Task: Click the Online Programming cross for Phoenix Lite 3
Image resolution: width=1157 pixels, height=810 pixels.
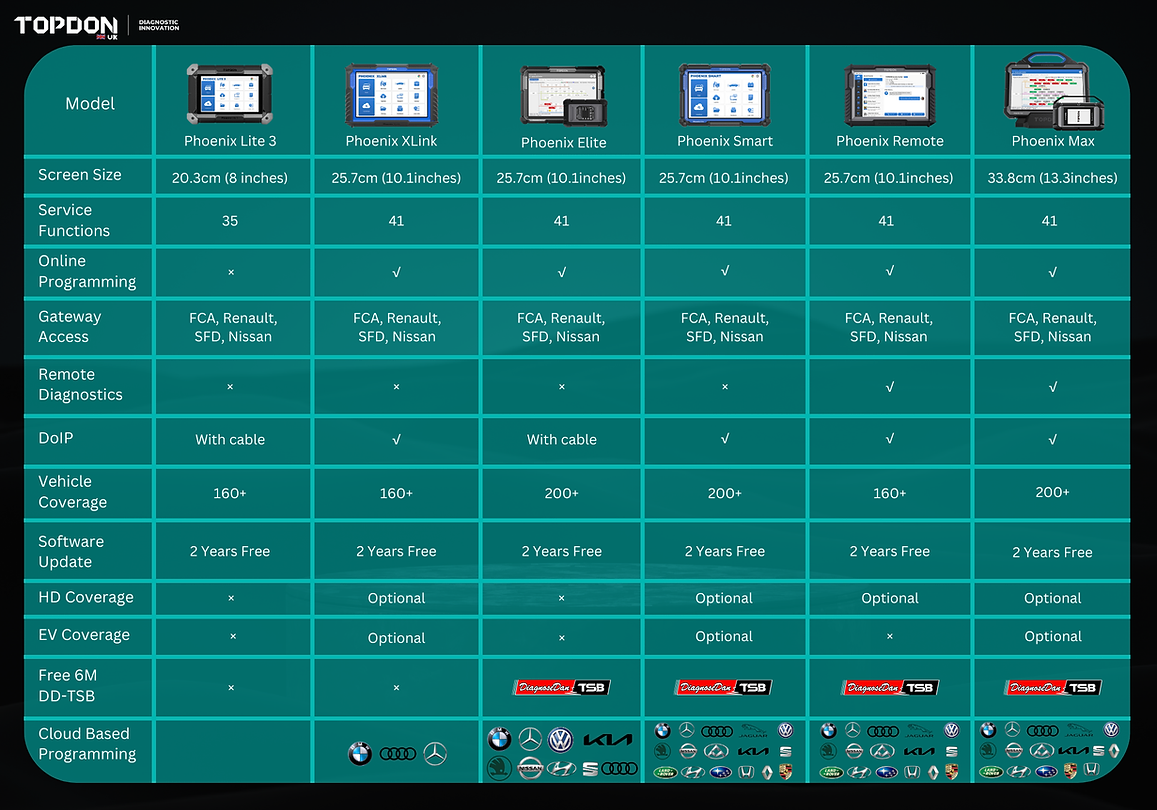Action: coord(231,272)
